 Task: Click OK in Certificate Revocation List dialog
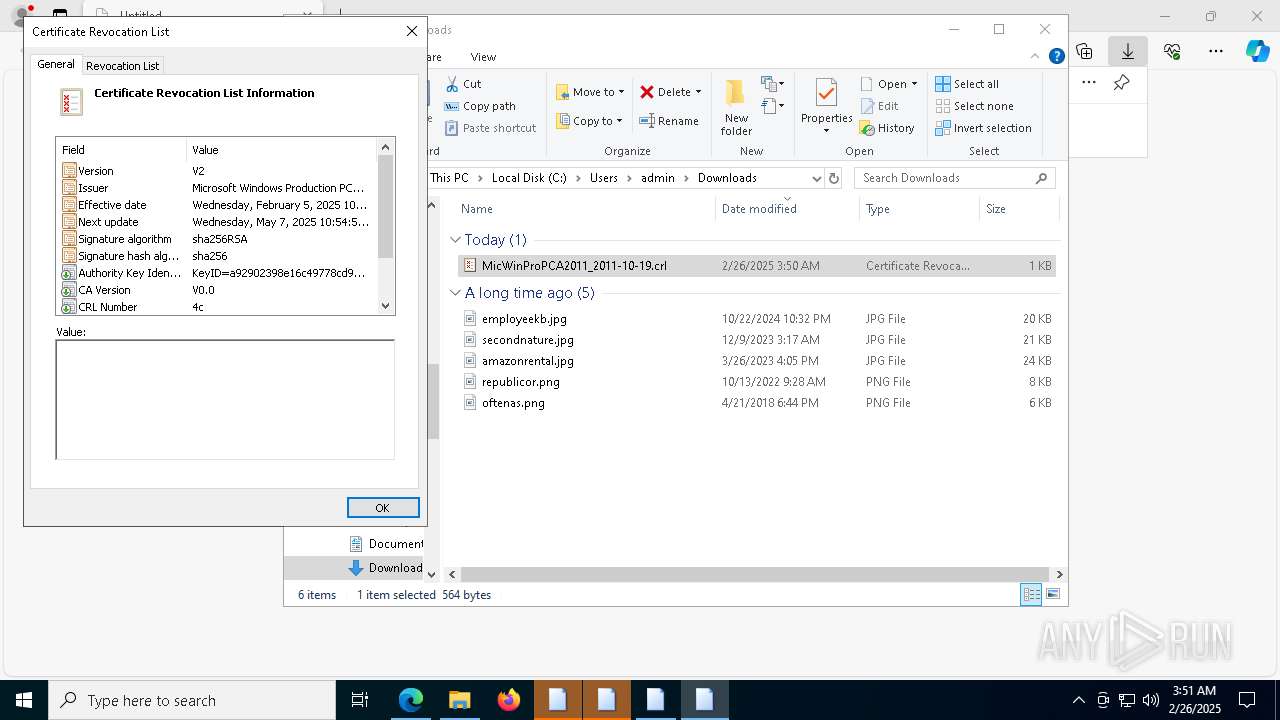pyautogui.click(x=382, y=508)
